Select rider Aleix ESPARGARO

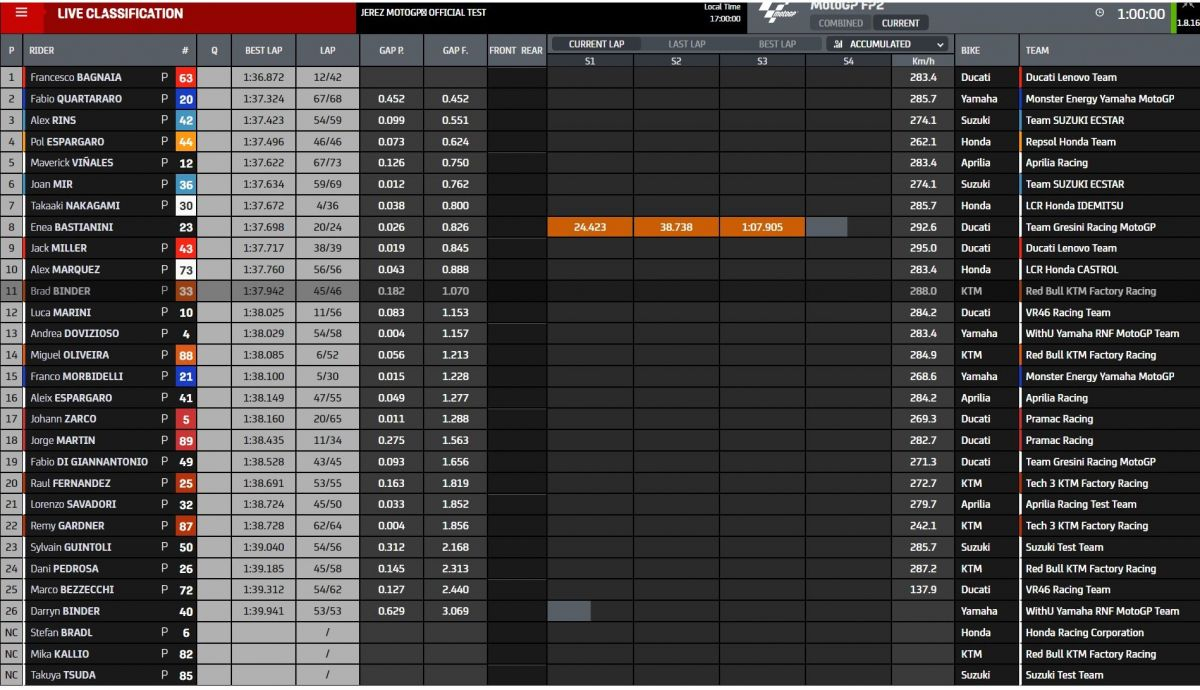point(71,398)
